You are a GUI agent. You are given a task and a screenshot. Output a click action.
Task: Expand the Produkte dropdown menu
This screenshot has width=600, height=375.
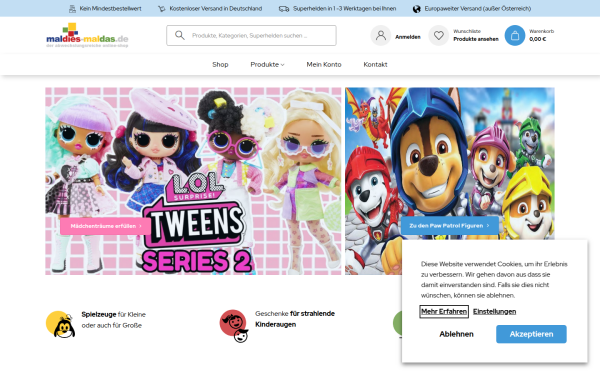[x=267, y=65]
